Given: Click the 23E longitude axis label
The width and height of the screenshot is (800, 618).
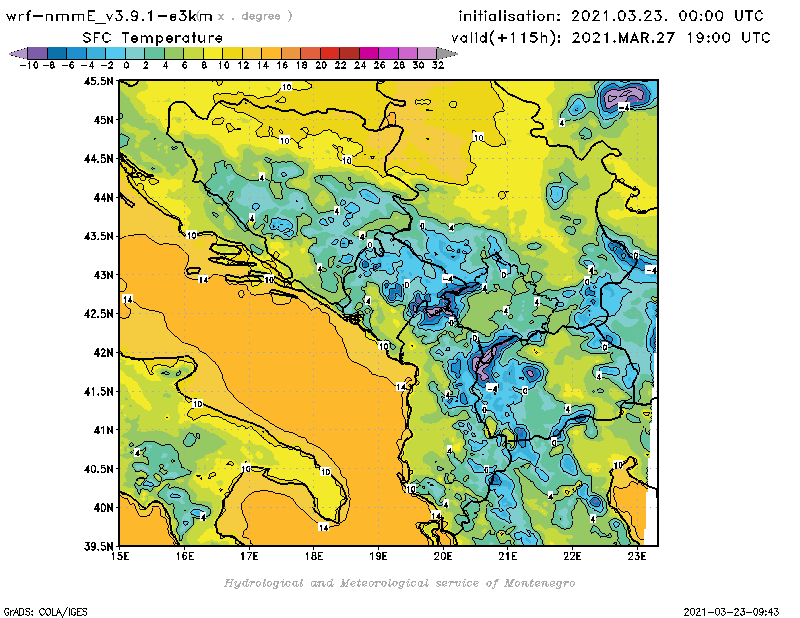Looking at the screenshot, I should click(x=636, y=557).
